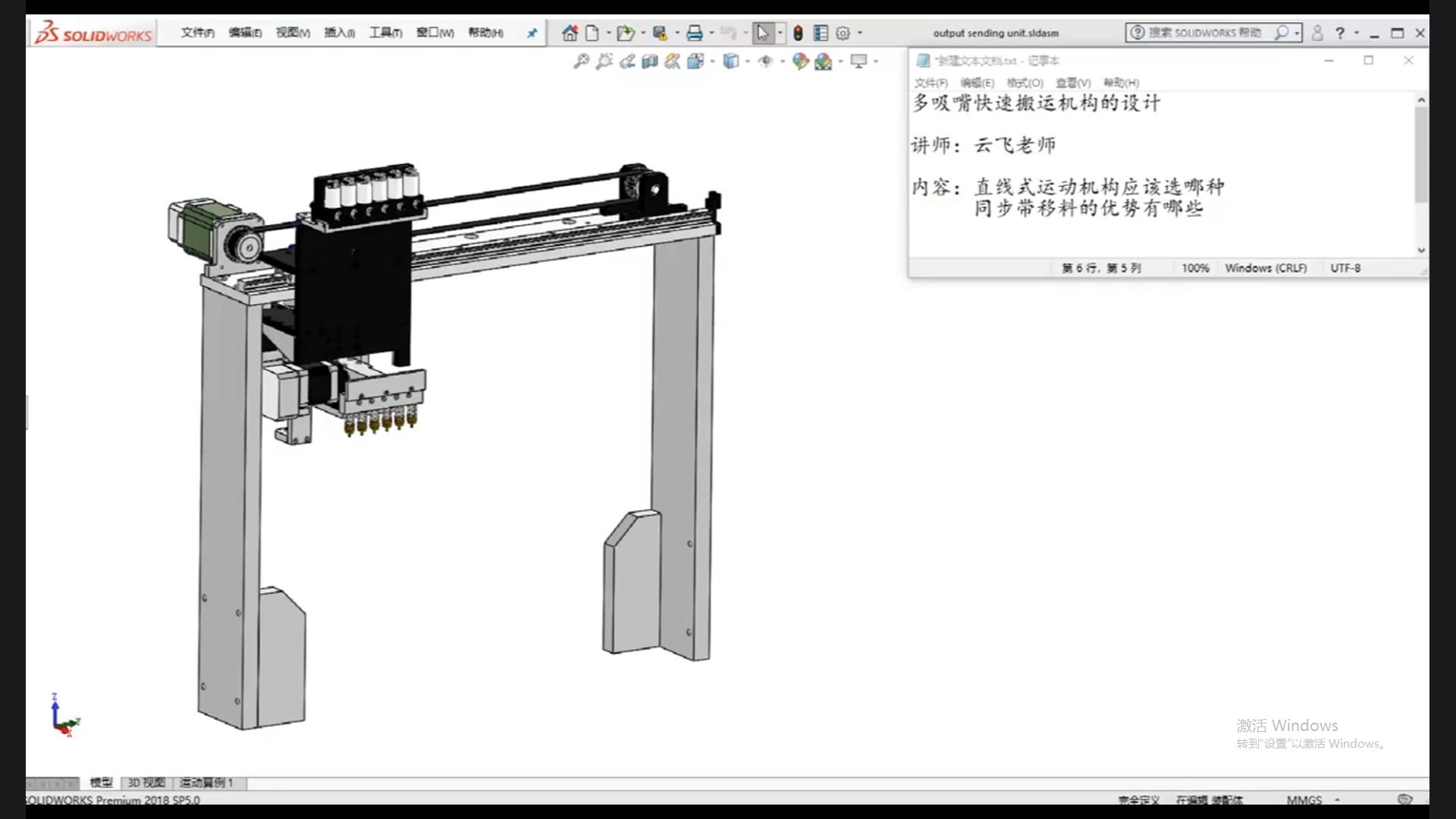Click the Edit Appearance color ball icon

[x=800, y=61]
